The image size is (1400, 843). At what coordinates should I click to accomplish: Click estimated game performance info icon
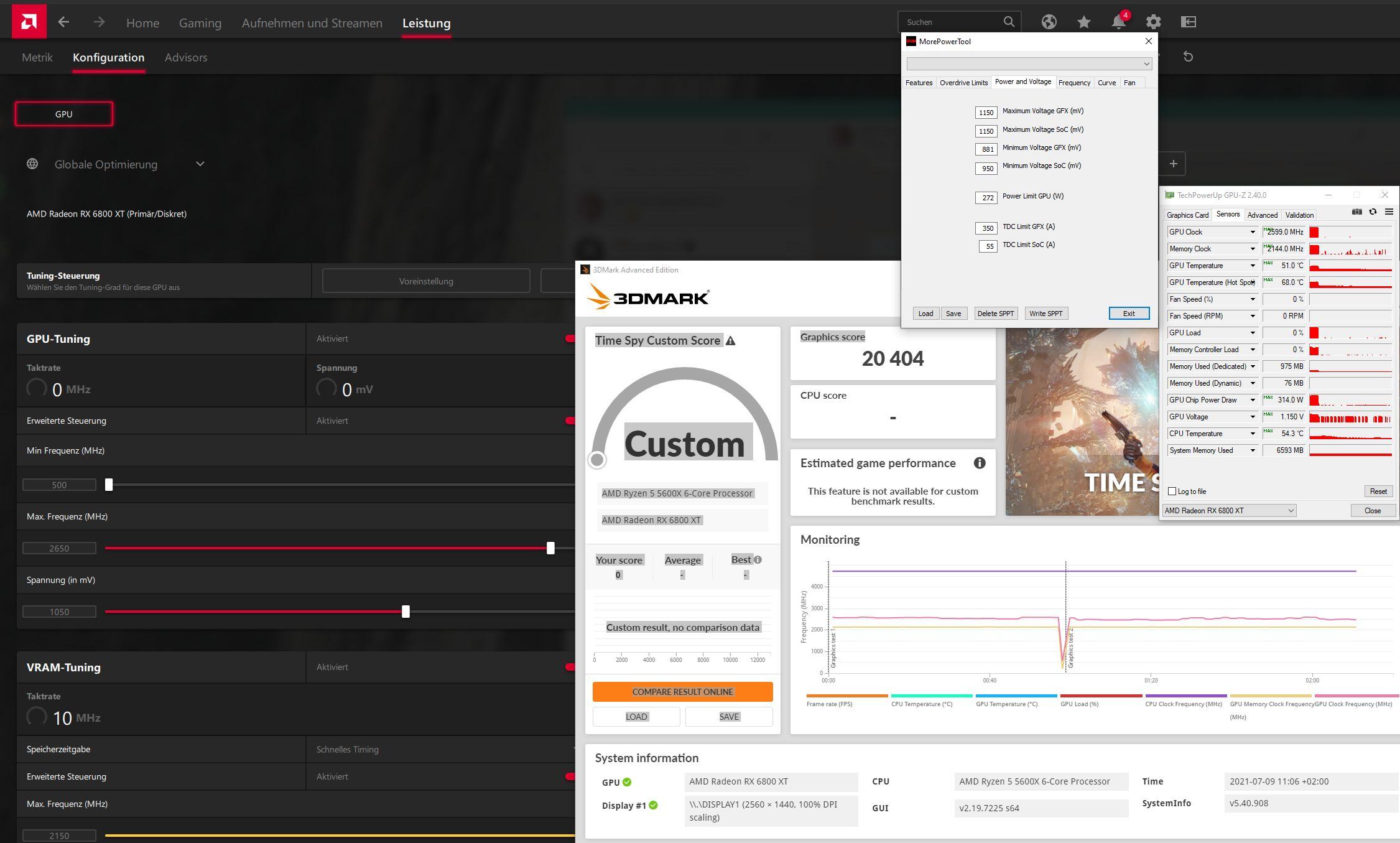pyautogui.click(x=979, y=463)
